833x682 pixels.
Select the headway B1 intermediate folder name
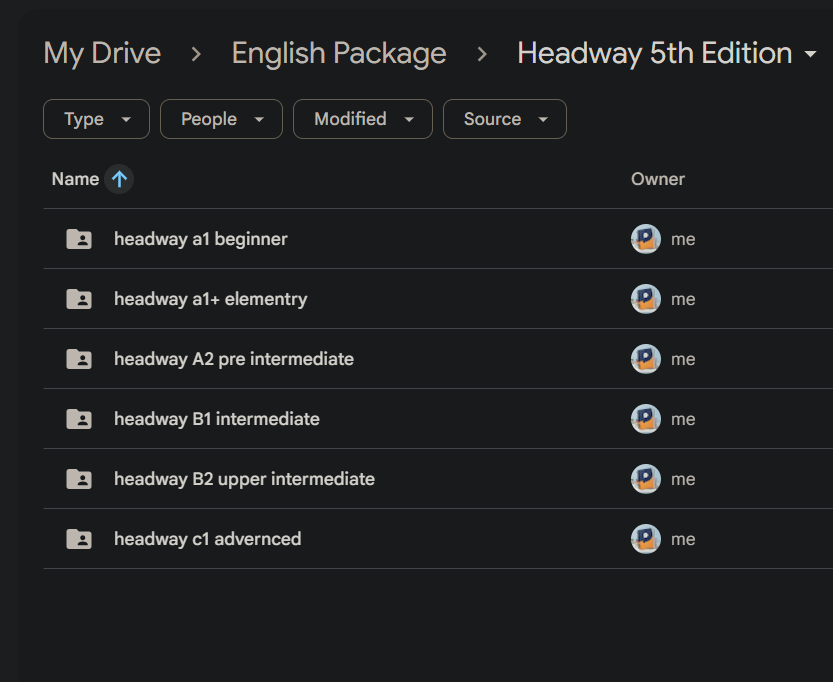point(217,419)
